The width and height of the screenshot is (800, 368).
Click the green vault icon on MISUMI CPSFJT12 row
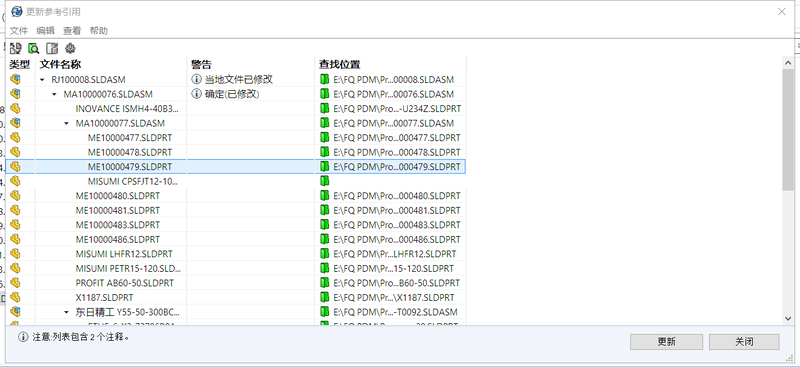click(x=324, y=181)
